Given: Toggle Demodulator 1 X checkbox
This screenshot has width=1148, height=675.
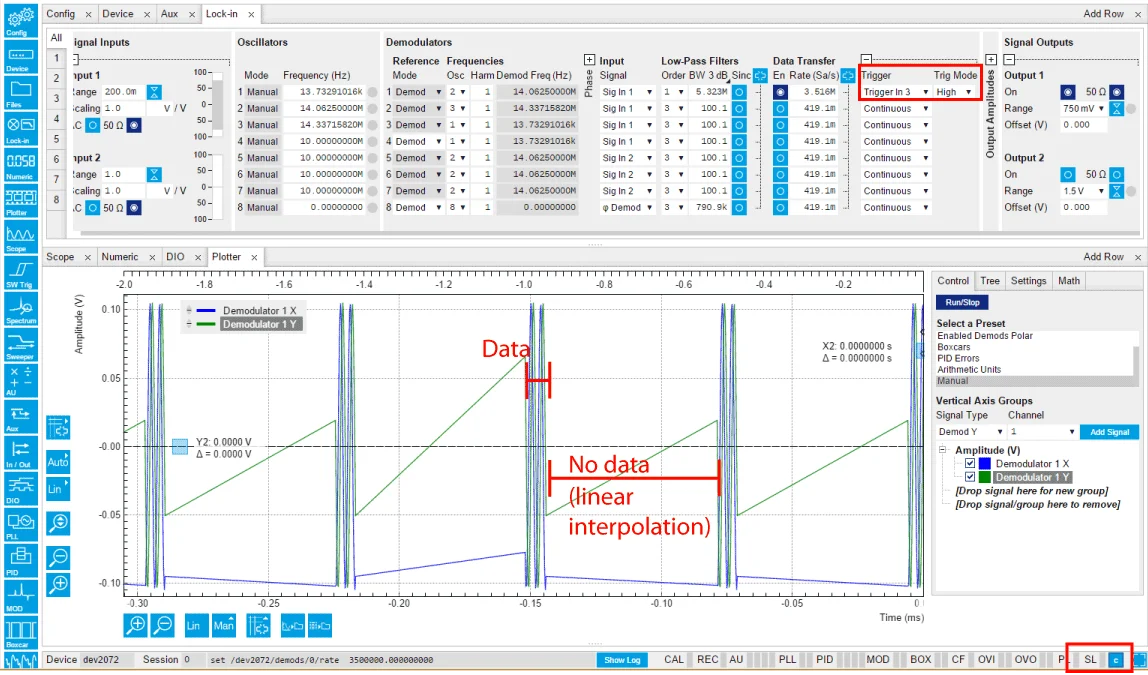Looking at the screenshot, I should [x=969, y=463].
